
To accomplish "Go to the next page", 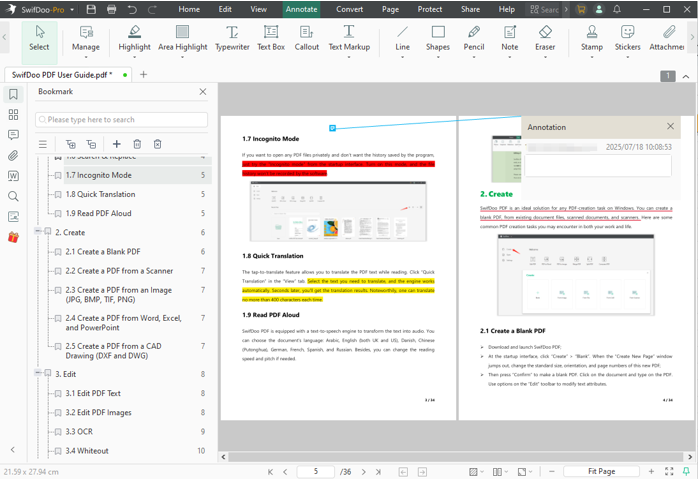I will point(363,471).
